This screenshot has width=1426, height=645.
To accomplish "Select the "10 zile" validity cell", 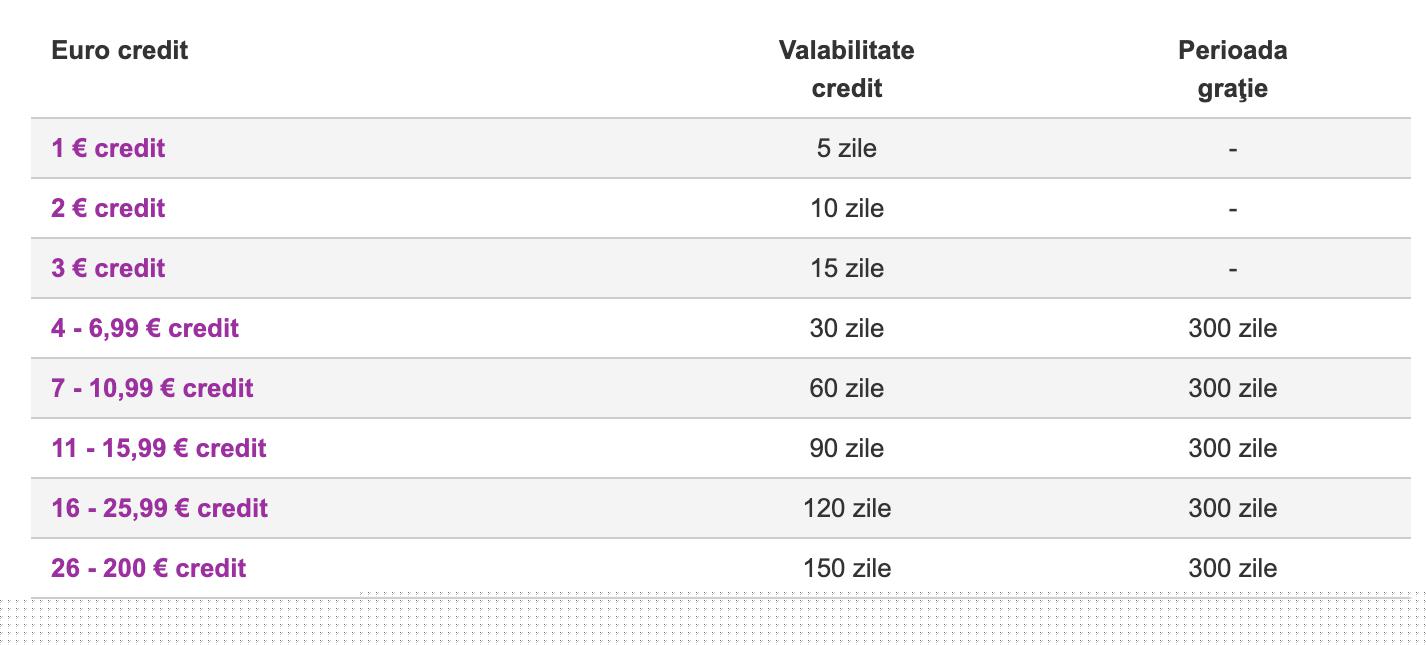I will point(846,208).
